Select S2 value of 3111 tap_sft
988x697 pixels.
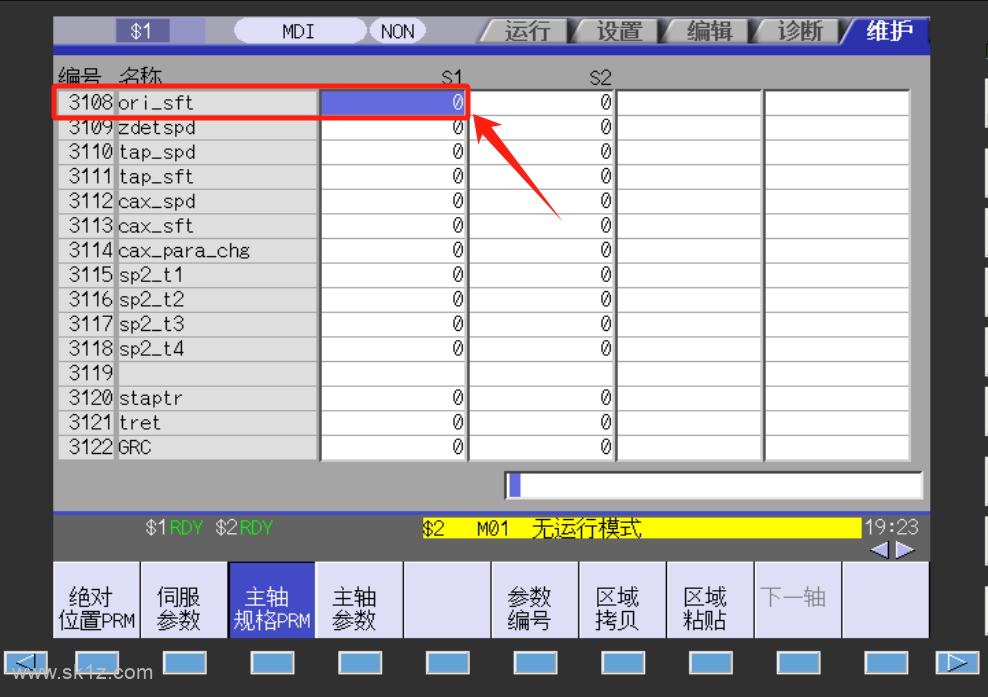542,176
